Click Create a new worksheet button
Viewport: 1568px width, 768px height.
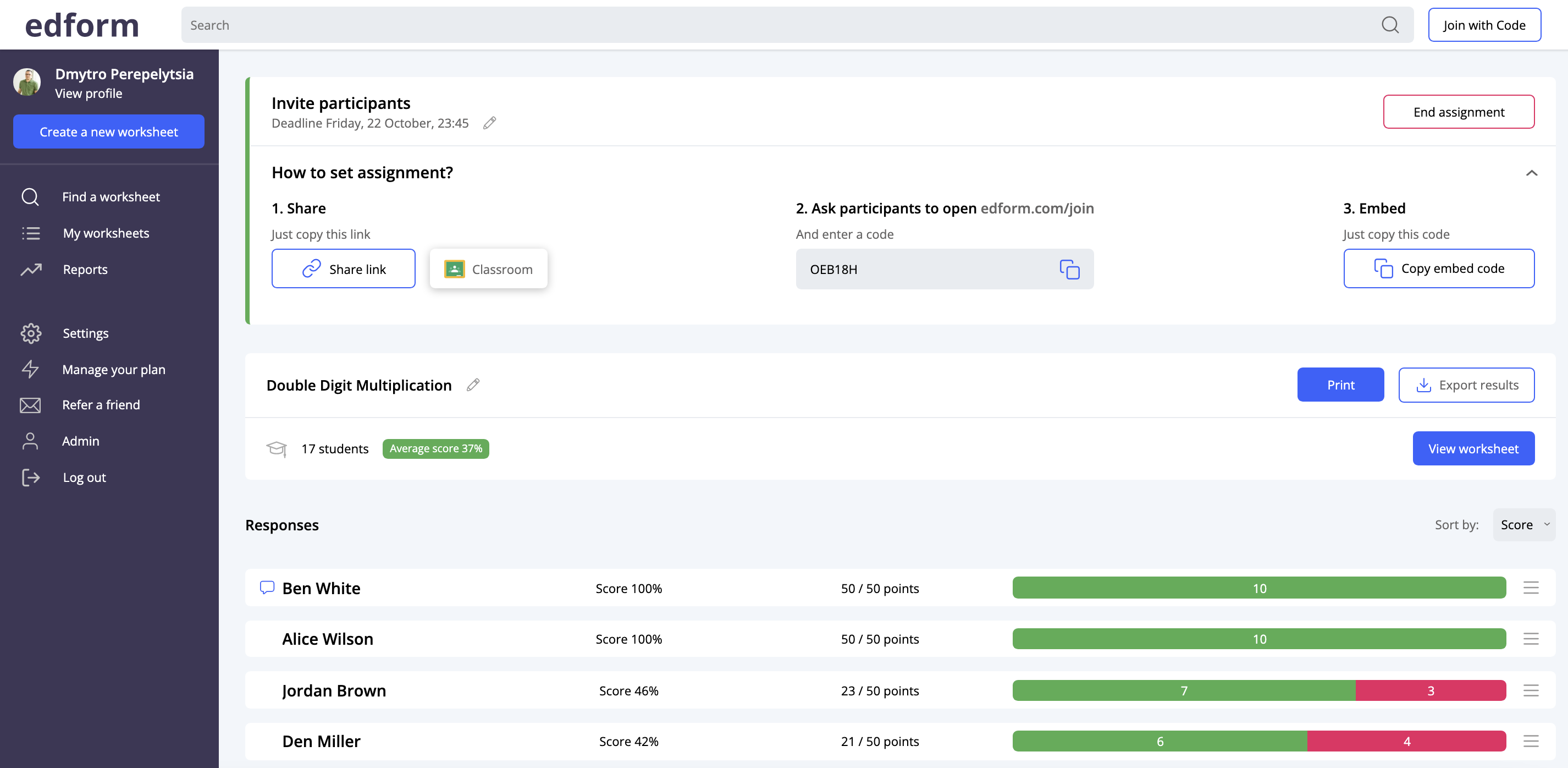click(x=109, y=131)
